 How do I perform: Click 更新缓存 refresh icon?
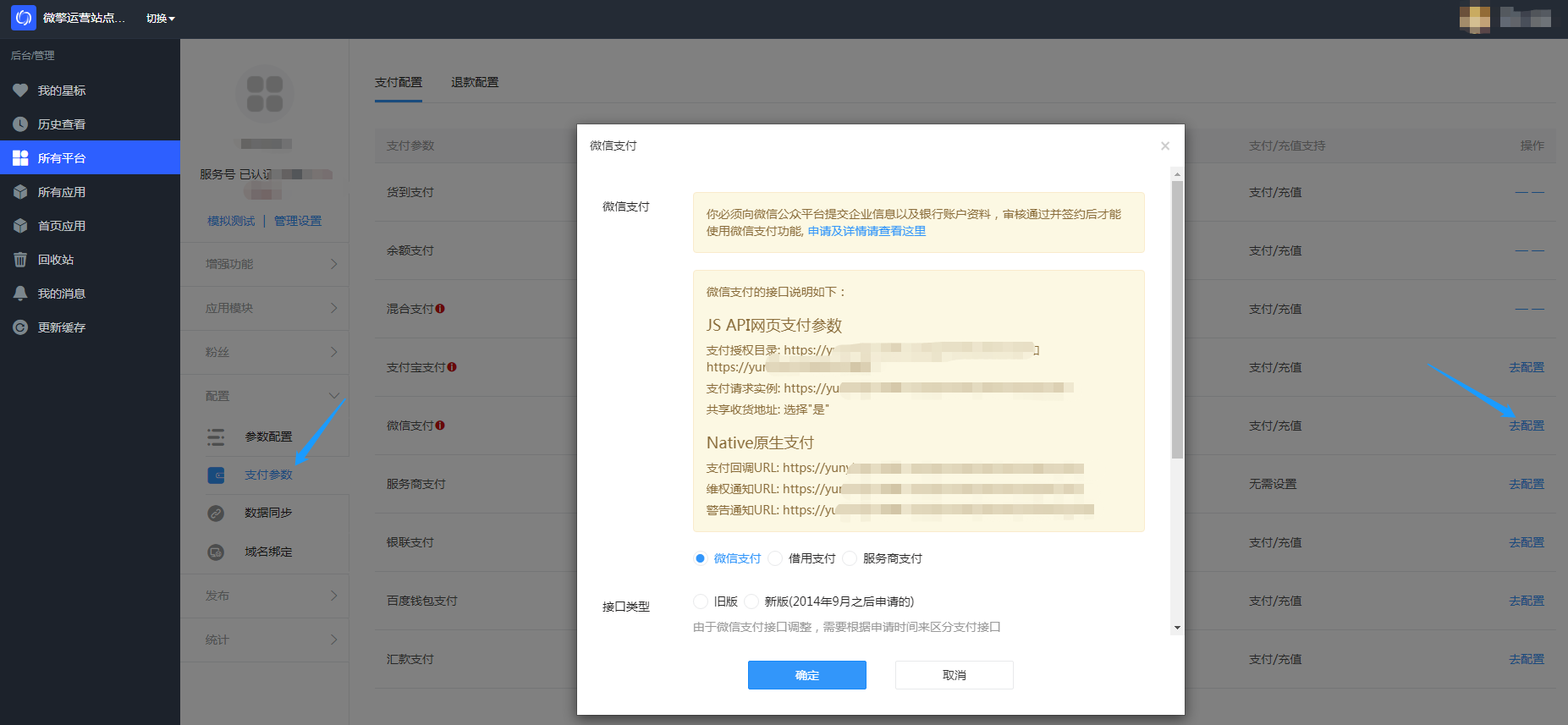[20, 327]
